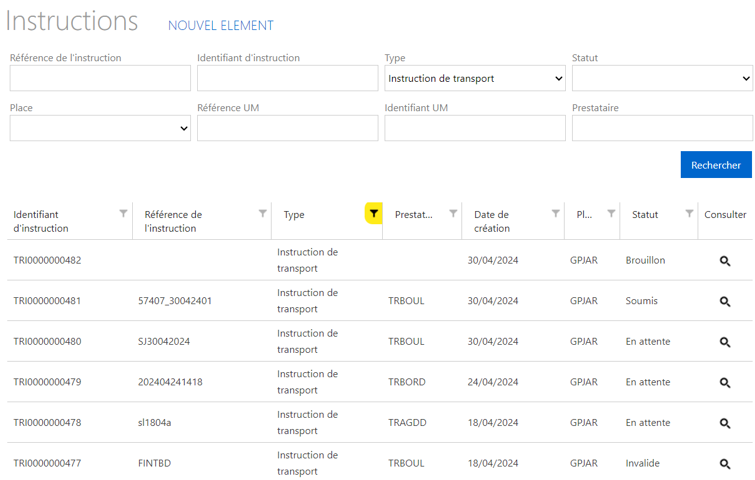Screen dimensions: 755x480
Task: Sort by Date de création column header
Action: click(x=492, y=221)
